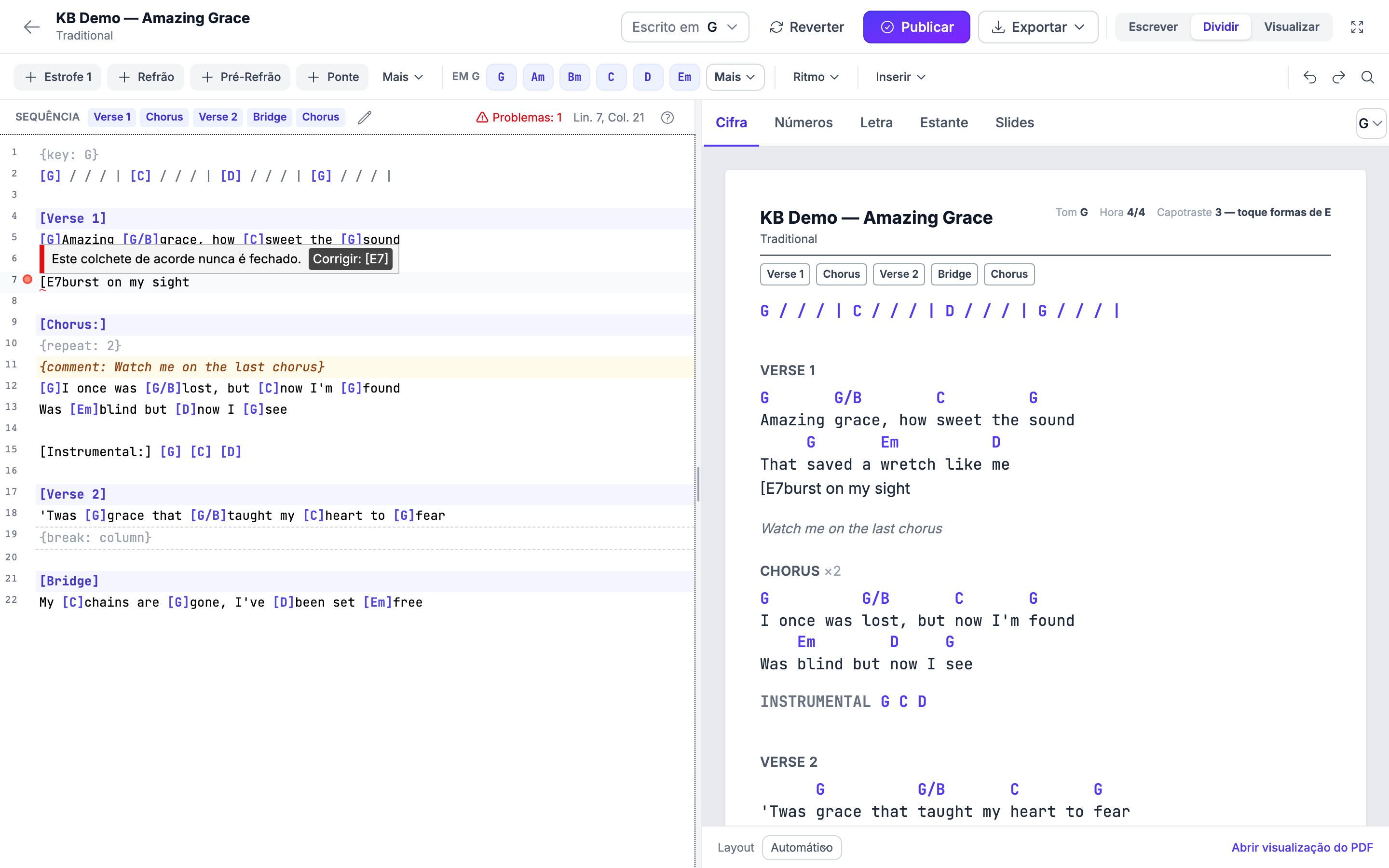Expand the Exportar dropdown
The image size is (1389, 868).
(x=1038, y=27)
